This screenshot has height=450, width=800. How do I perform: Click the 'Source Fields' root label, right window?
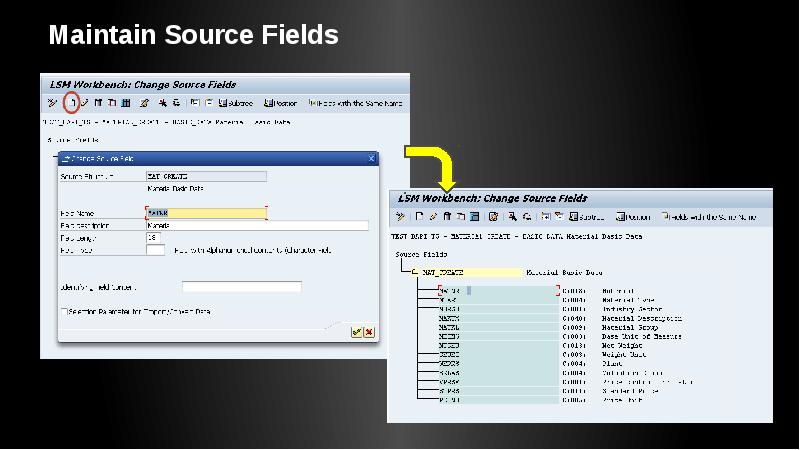(x=421, y=254)
